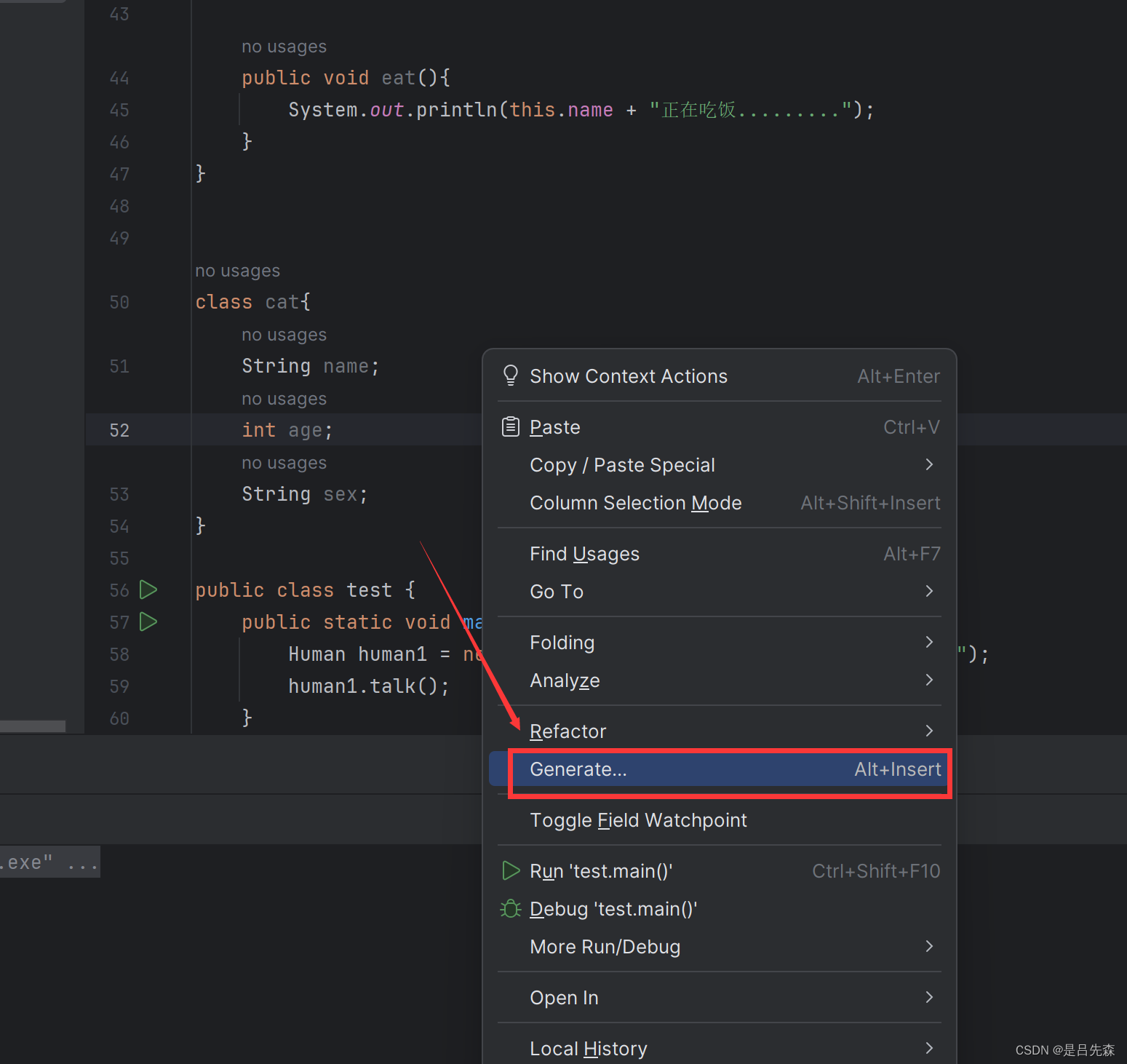Open the Analyze submenu
The height and width of the screenshot is (1064, 1127).
tap(720, 680)
